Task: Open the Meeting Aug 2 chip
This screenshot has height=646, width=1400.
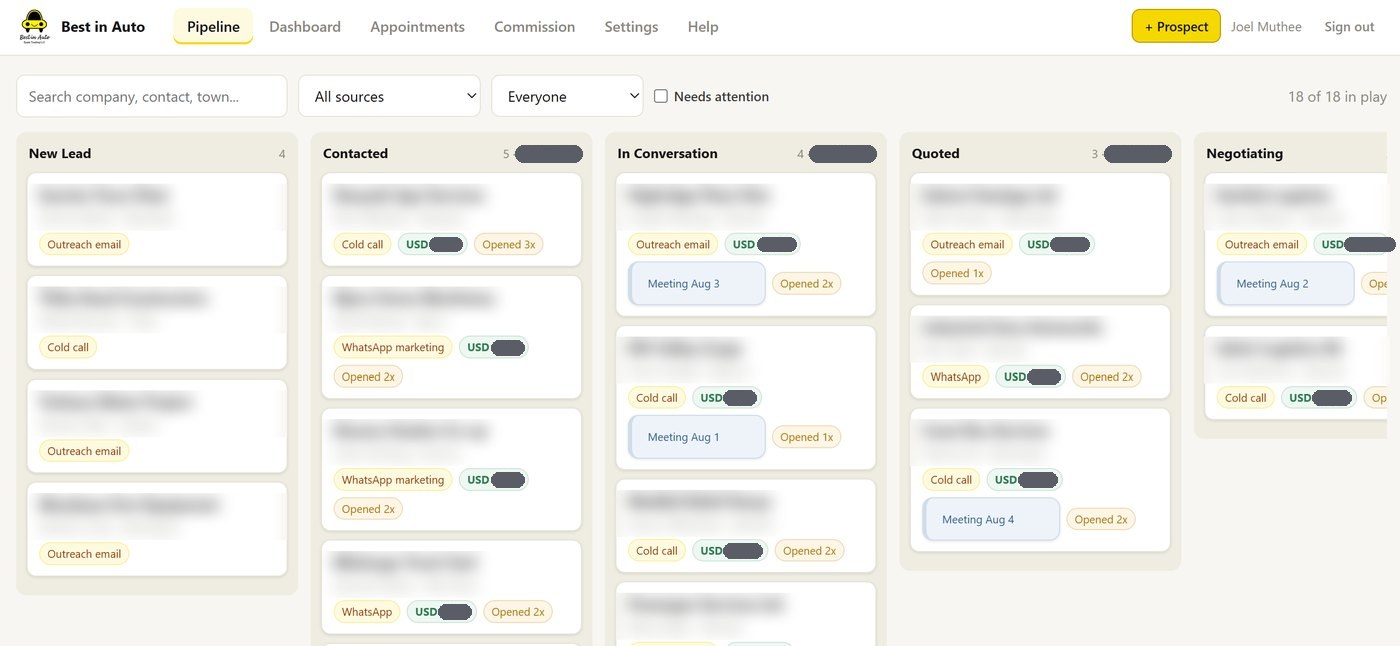Action: pyautogui.click(x=1286, y=284)
